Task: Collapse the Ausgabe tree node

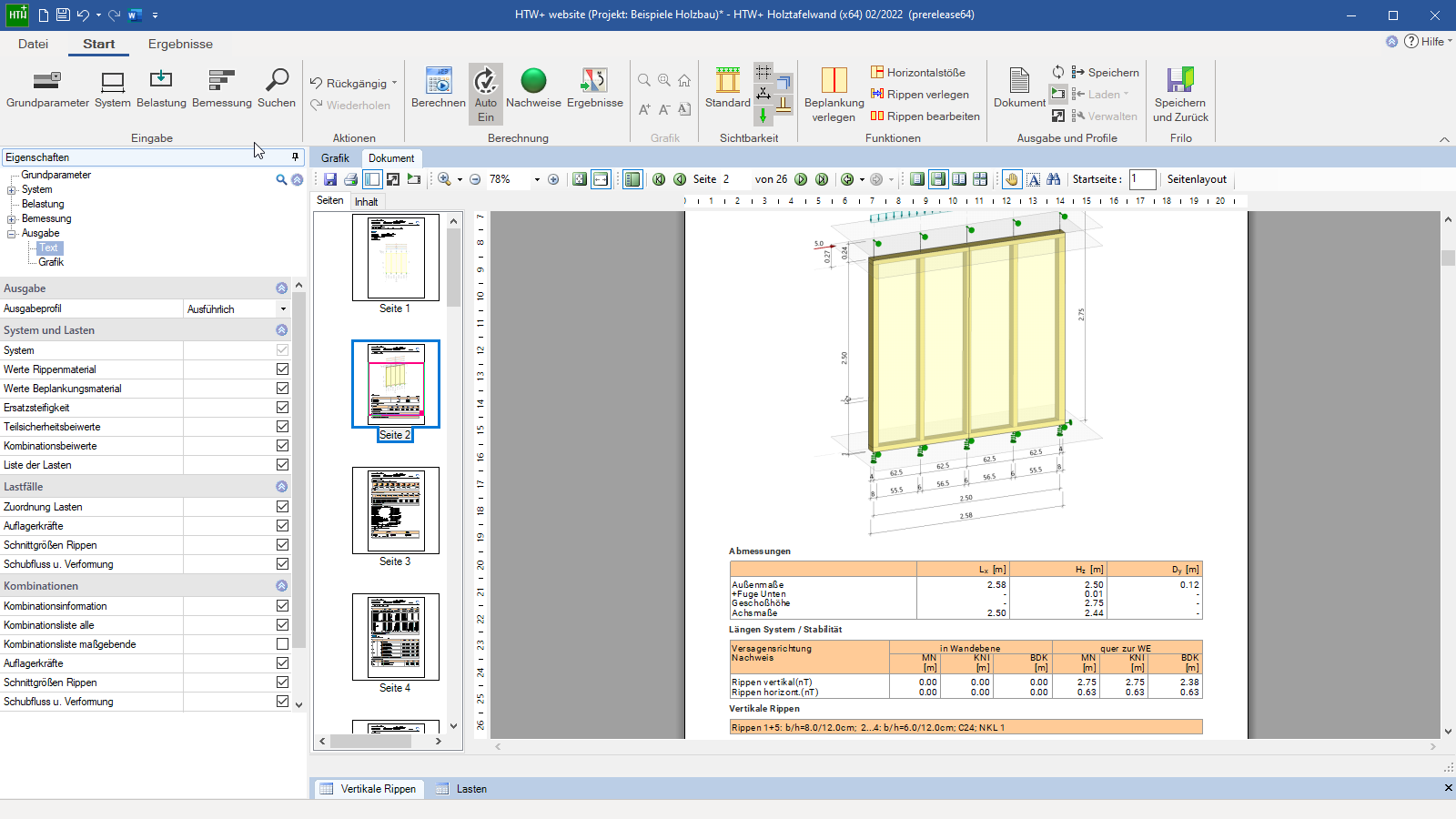Action: pos(12,234)
